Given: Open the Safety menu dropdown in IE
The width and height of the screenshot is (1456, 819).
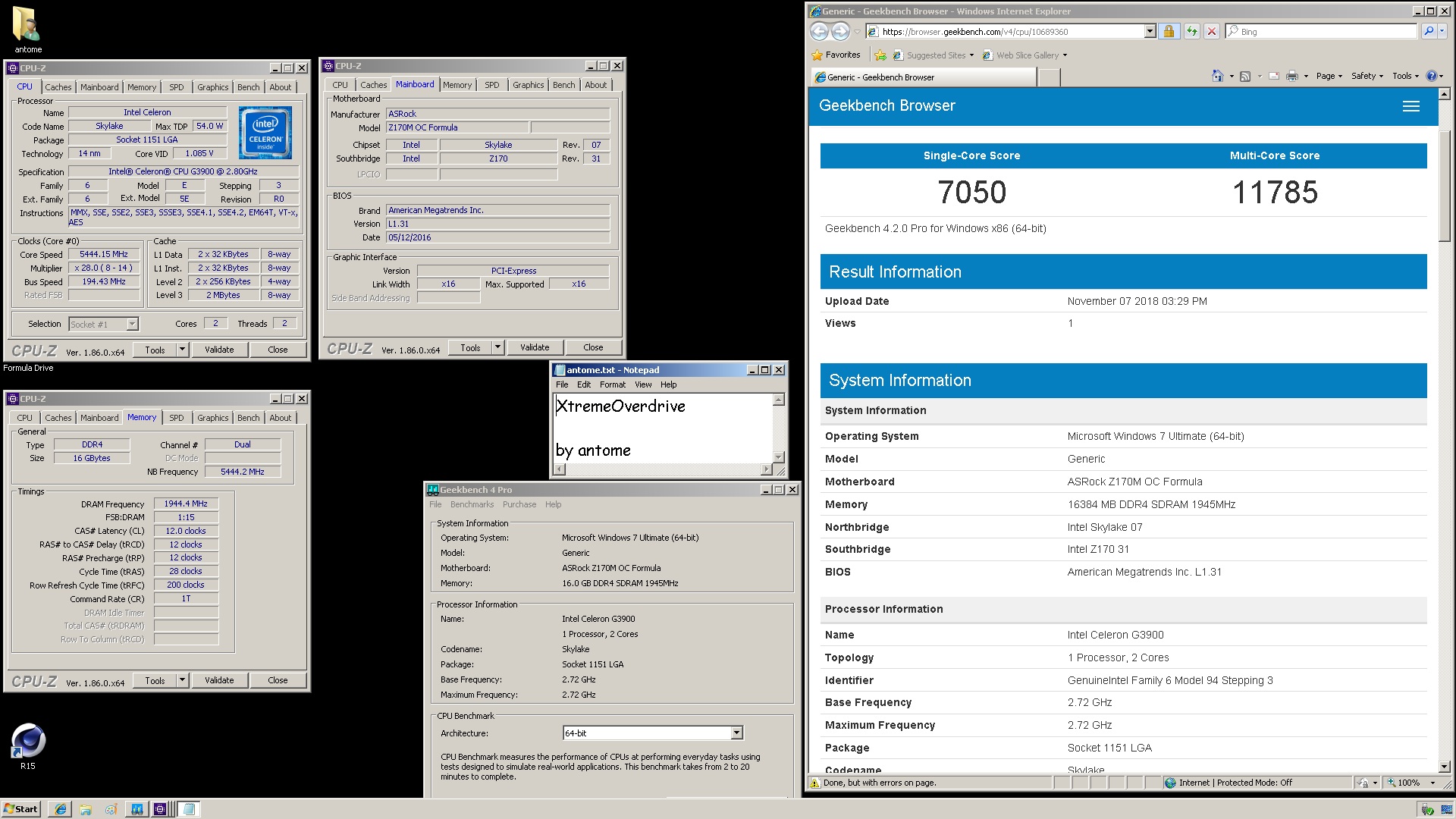Looking at the screenshot, I should tap(1367, 76).
